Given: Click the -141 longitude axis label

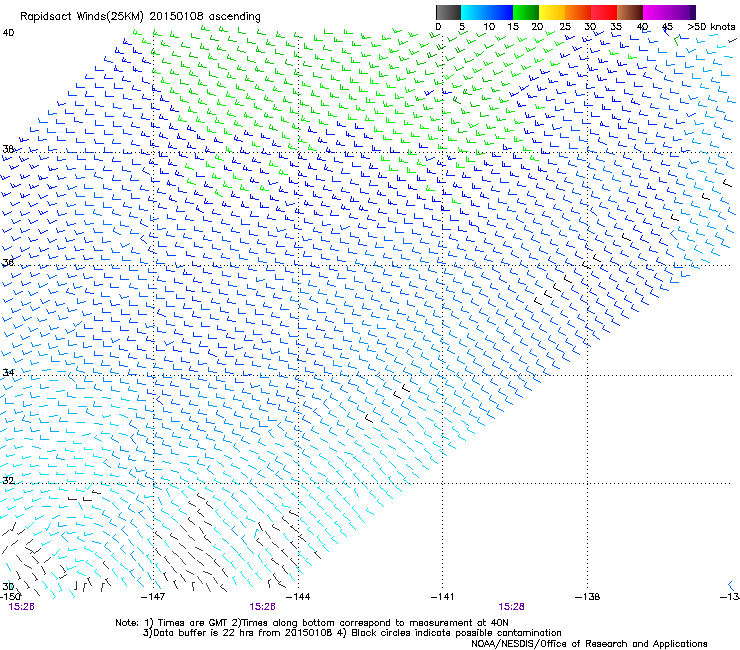Looking at the screenshot, I should (x=442, y=597).
